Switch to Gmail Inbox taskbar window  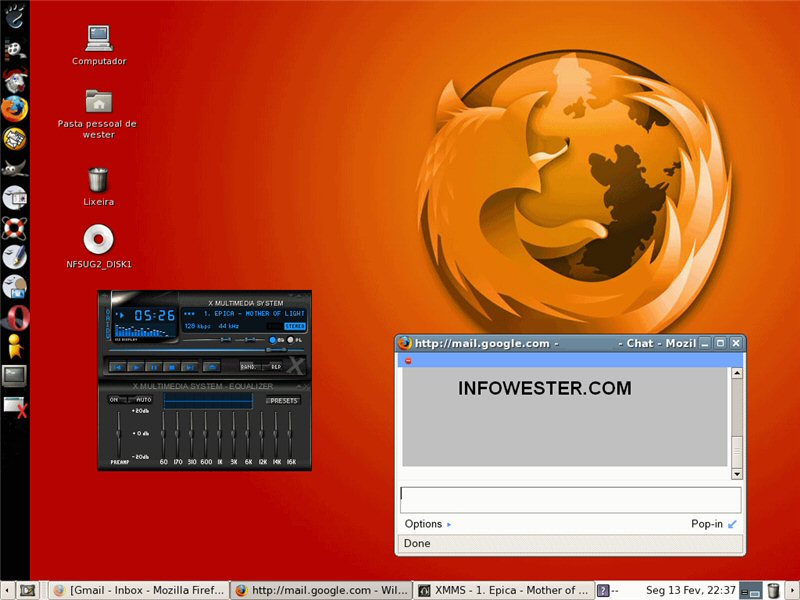139,590
